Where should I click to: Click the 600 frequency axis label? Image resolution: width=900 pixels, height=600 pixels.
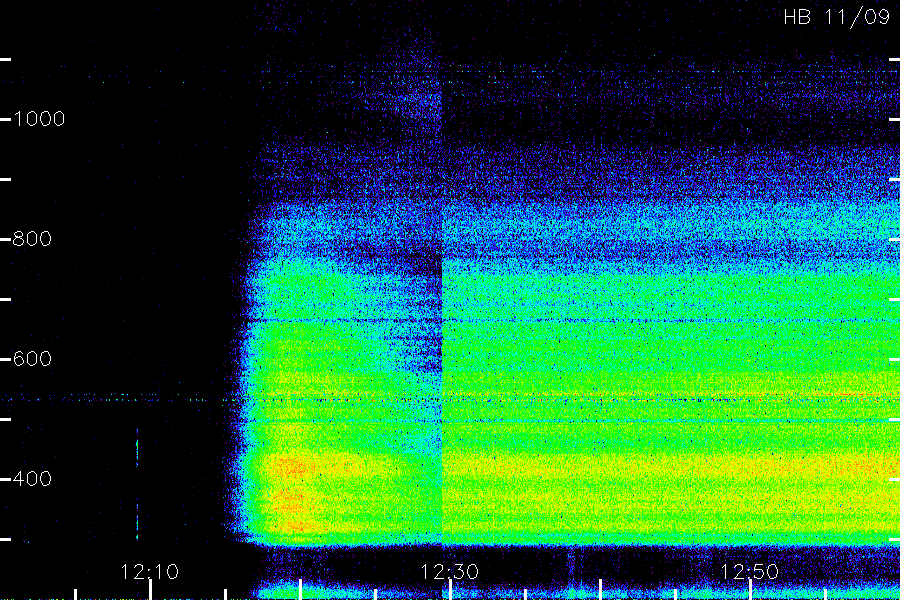tap(32, 359)
